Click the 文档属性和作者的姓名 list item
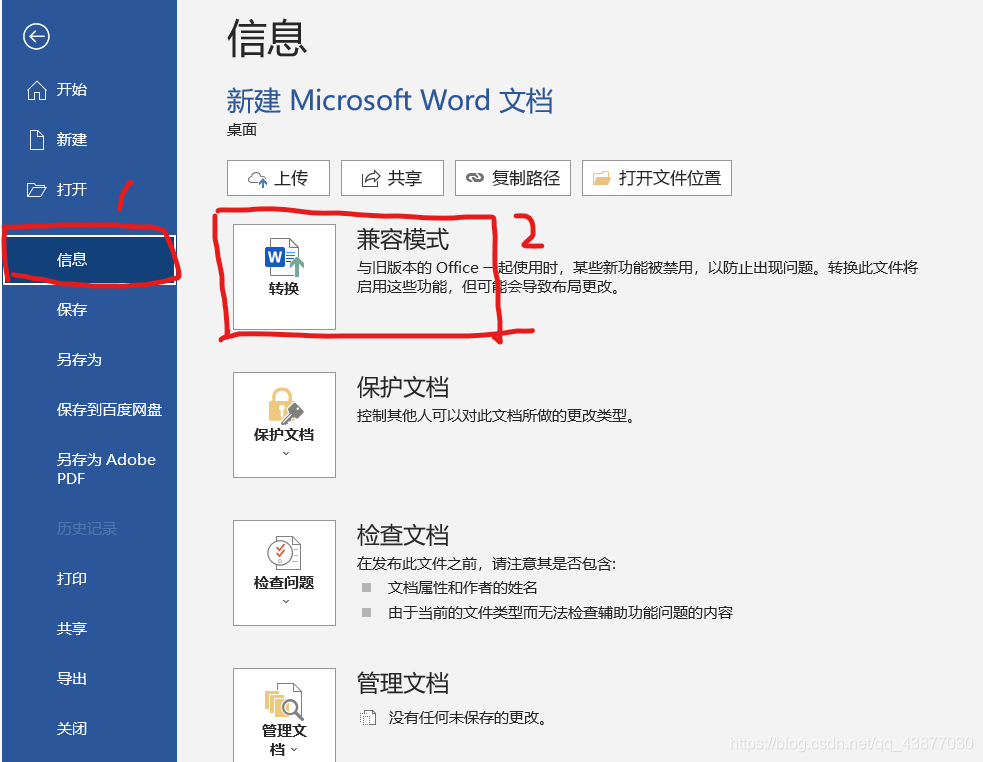The height and width of the screenshot is (762, 983). tap(463, 588)
